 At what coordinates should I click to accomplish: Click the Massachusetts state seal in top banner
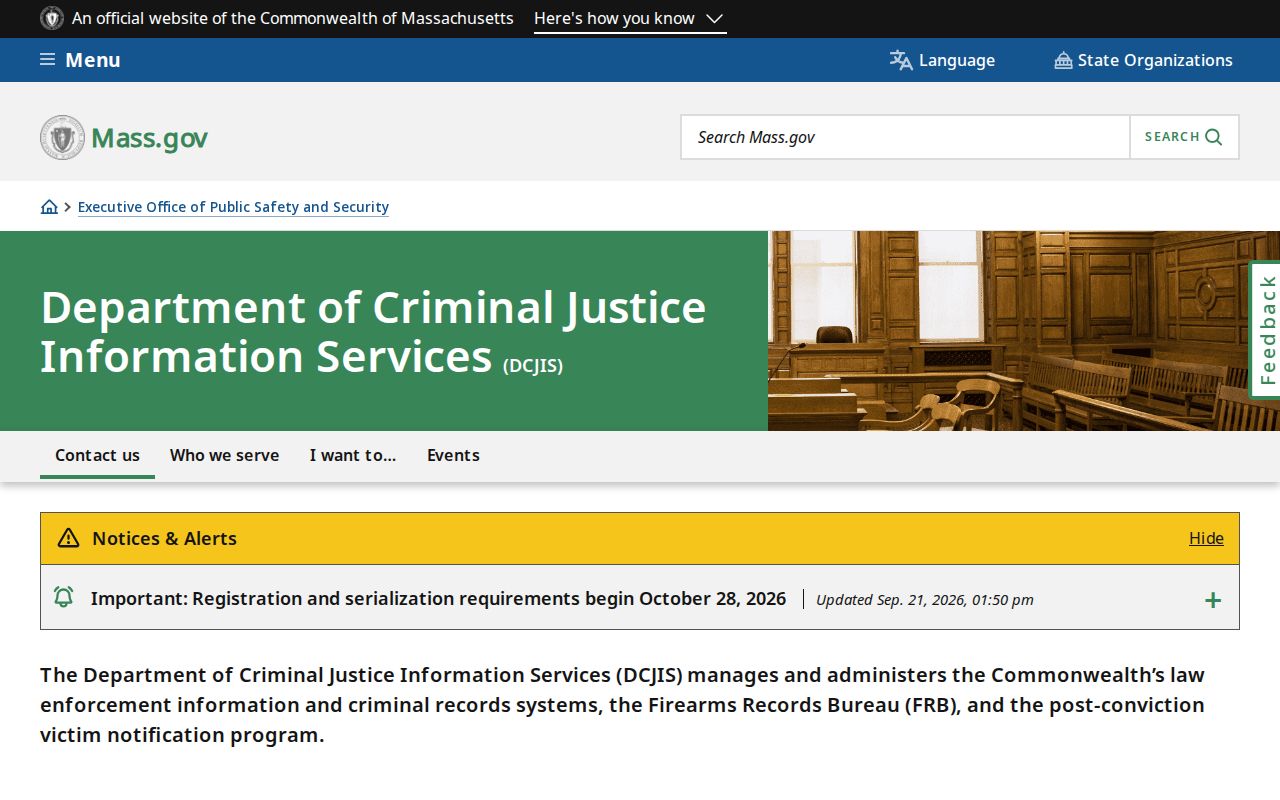click(x=52, y=18)
